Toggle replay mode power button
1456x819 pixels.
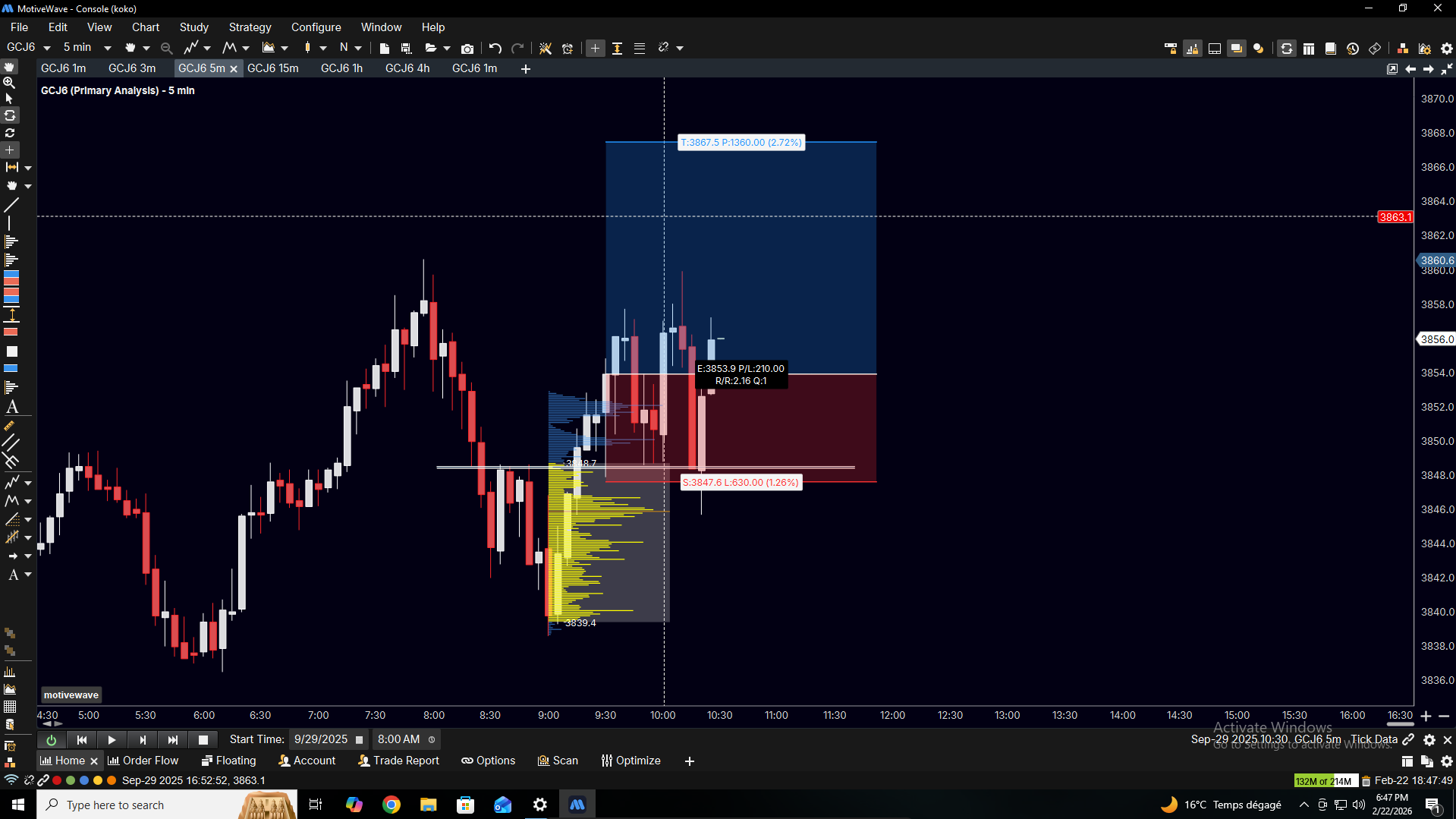click(x=51, y=739)
